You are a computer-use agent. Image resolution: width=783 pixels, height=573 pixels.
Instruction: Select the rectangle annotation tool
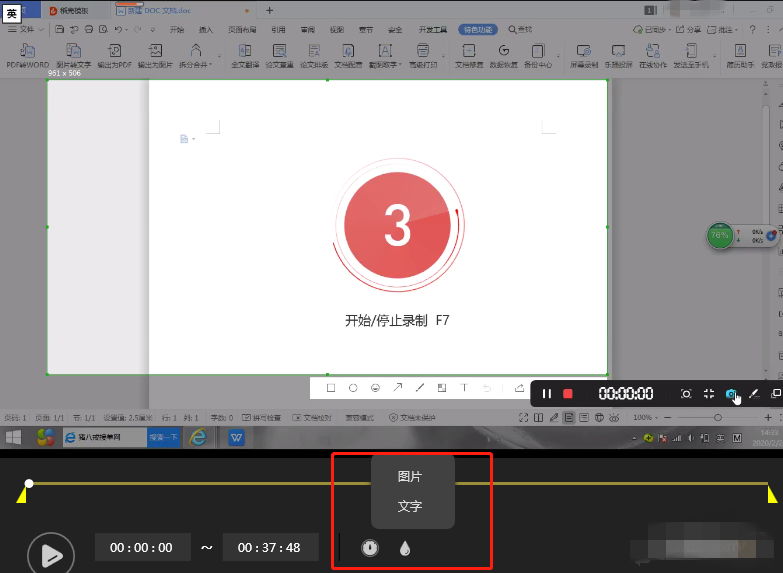(x=331, y=388)
